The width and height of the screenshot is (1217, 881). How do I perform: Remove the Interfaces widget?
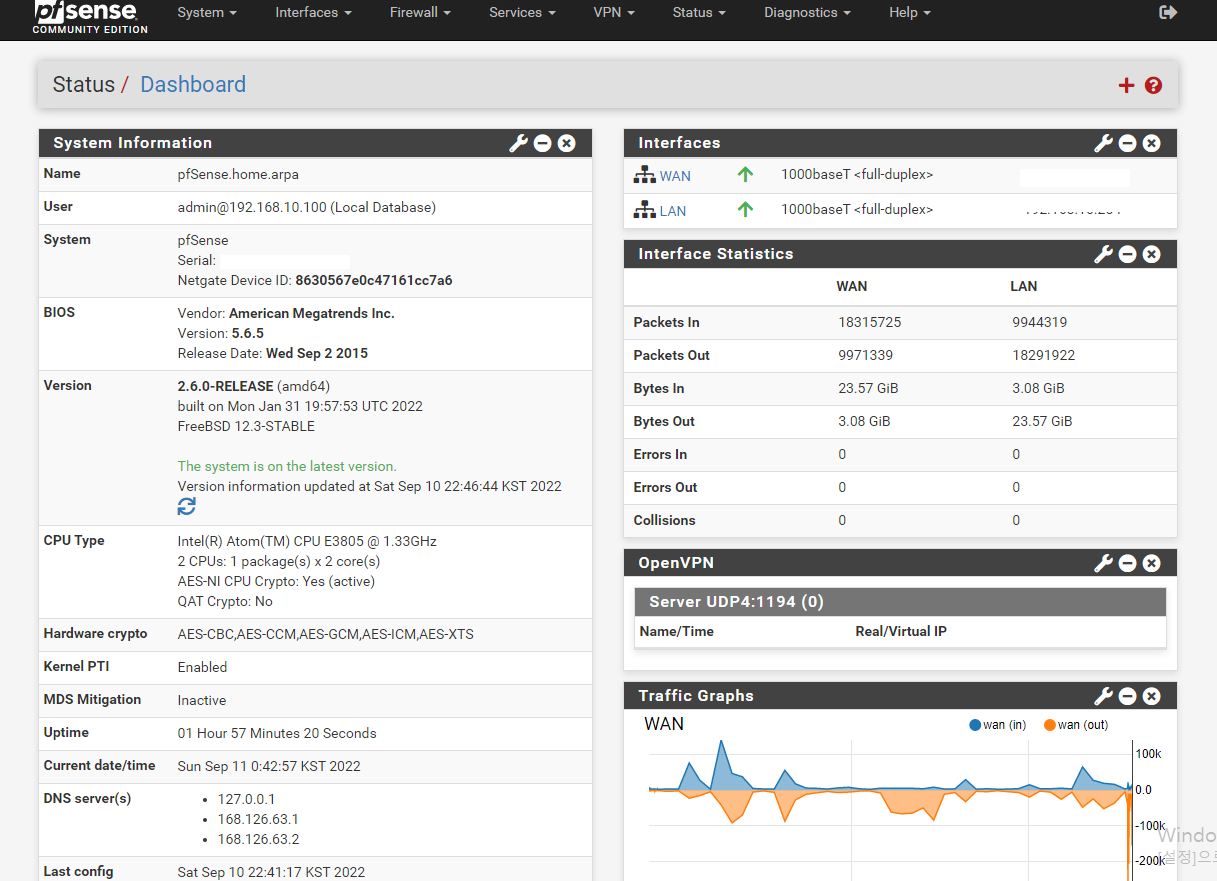[1152, 143]
